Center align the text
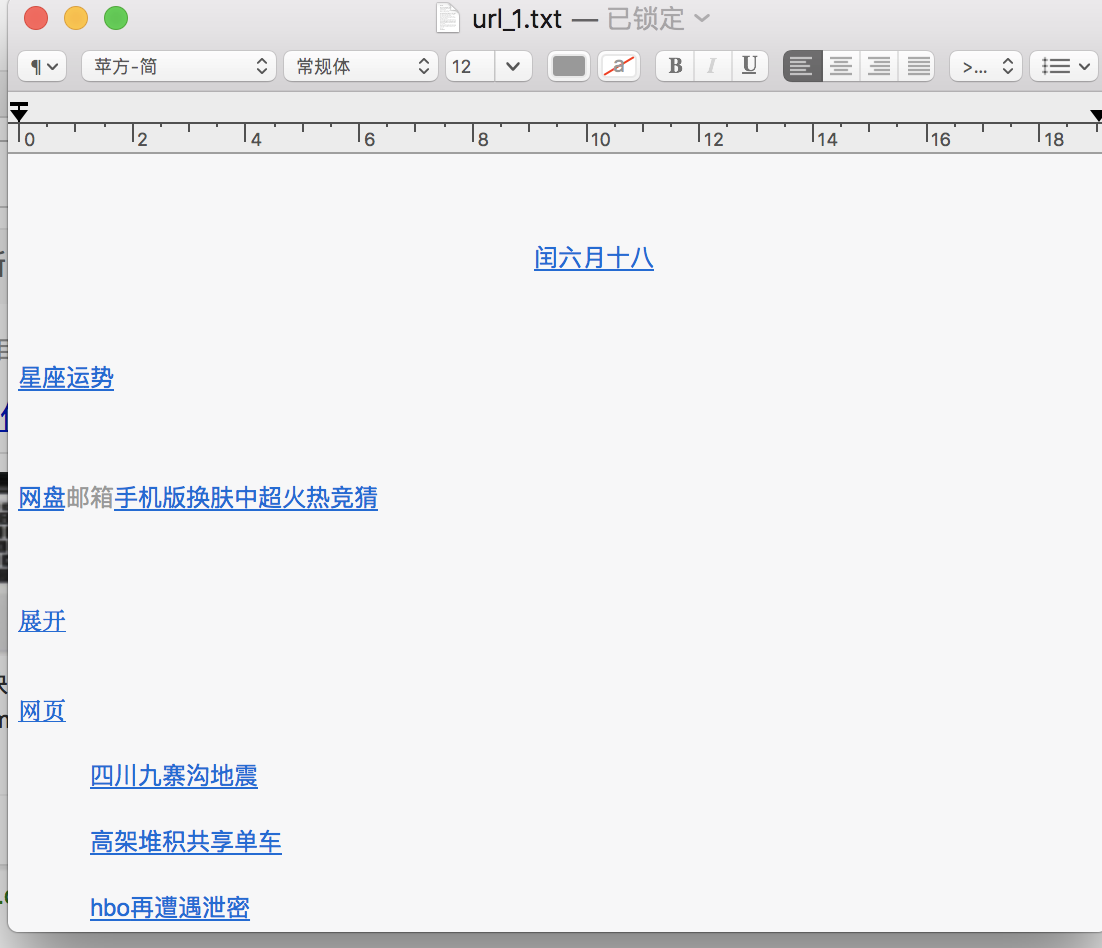 coord(841,66)
